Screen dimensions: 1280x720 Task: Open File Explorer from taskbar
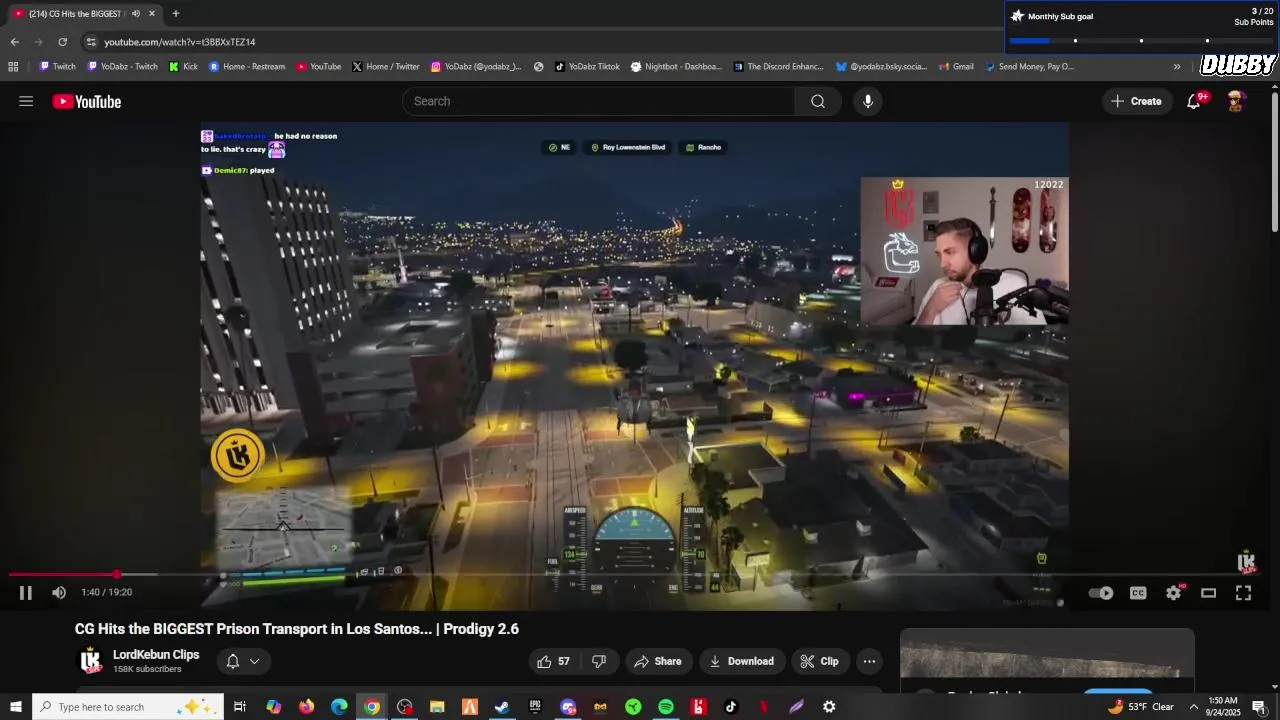[x=437, y=707]
